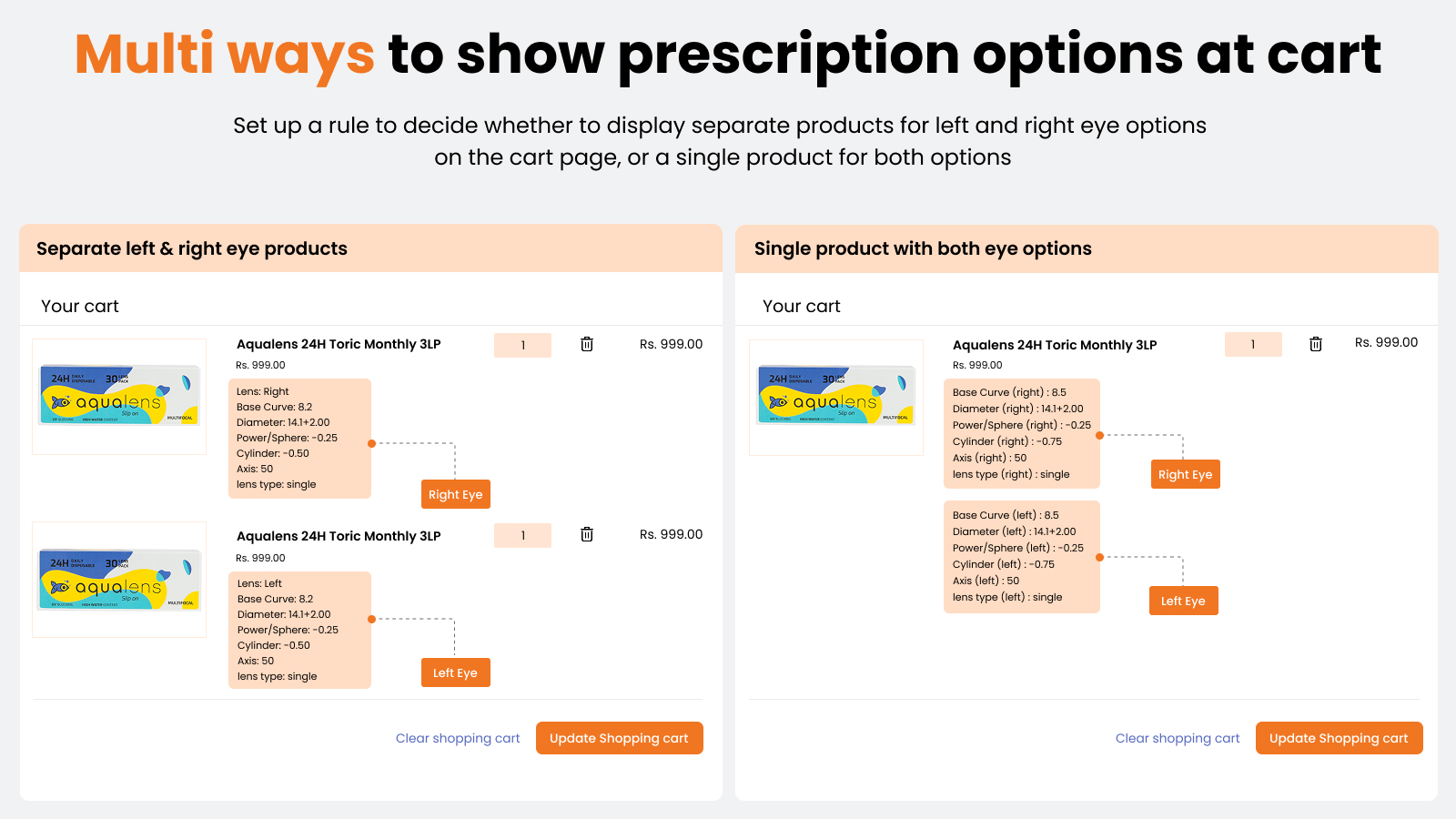Image resolution: width=1456 pixels, height=819 pixels.
Task: Click quantity field for Left lens product
Action: click(x=522, y=535)
